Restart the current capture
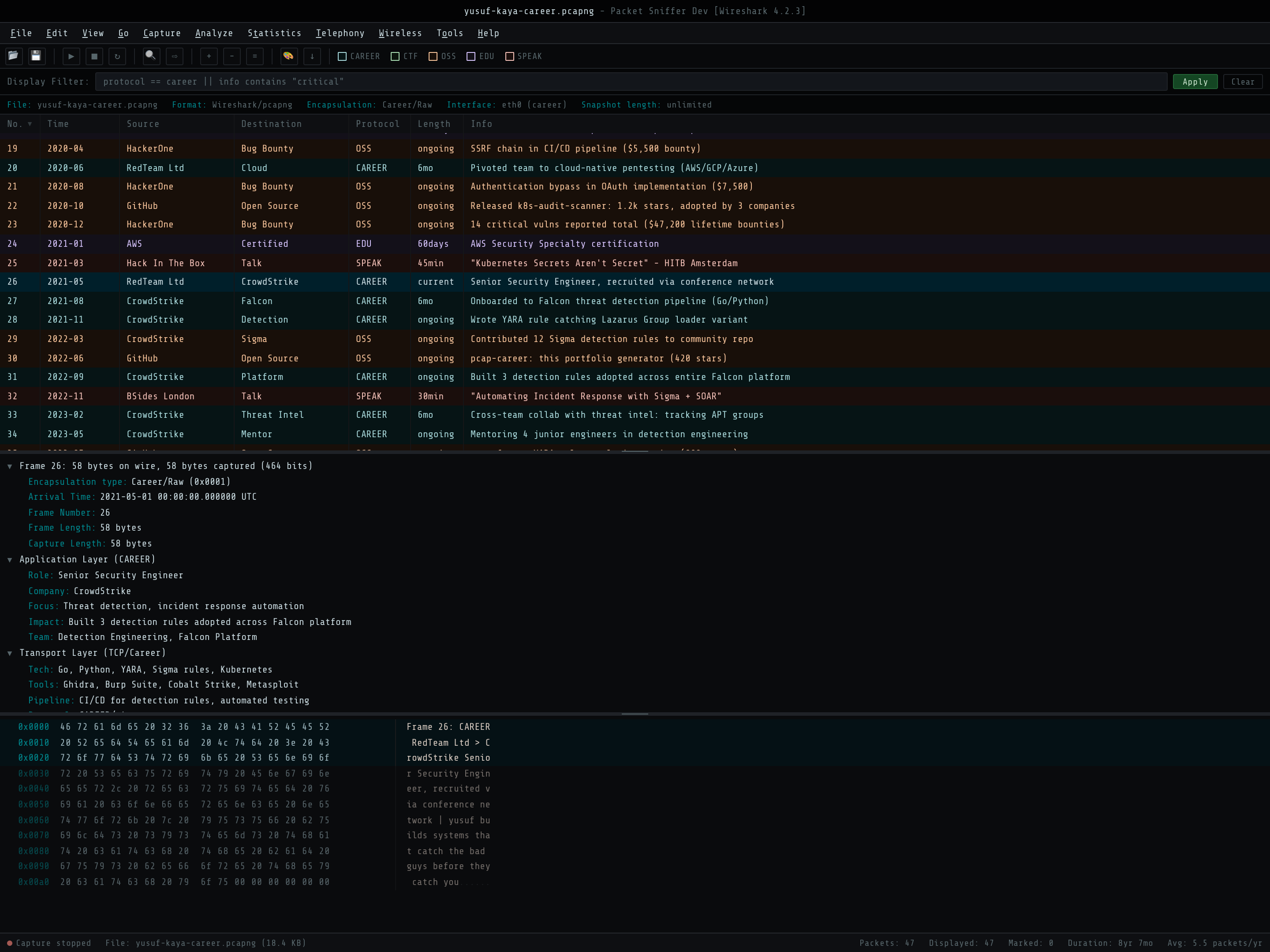The image size is (1270, 952). click(117, 56)
